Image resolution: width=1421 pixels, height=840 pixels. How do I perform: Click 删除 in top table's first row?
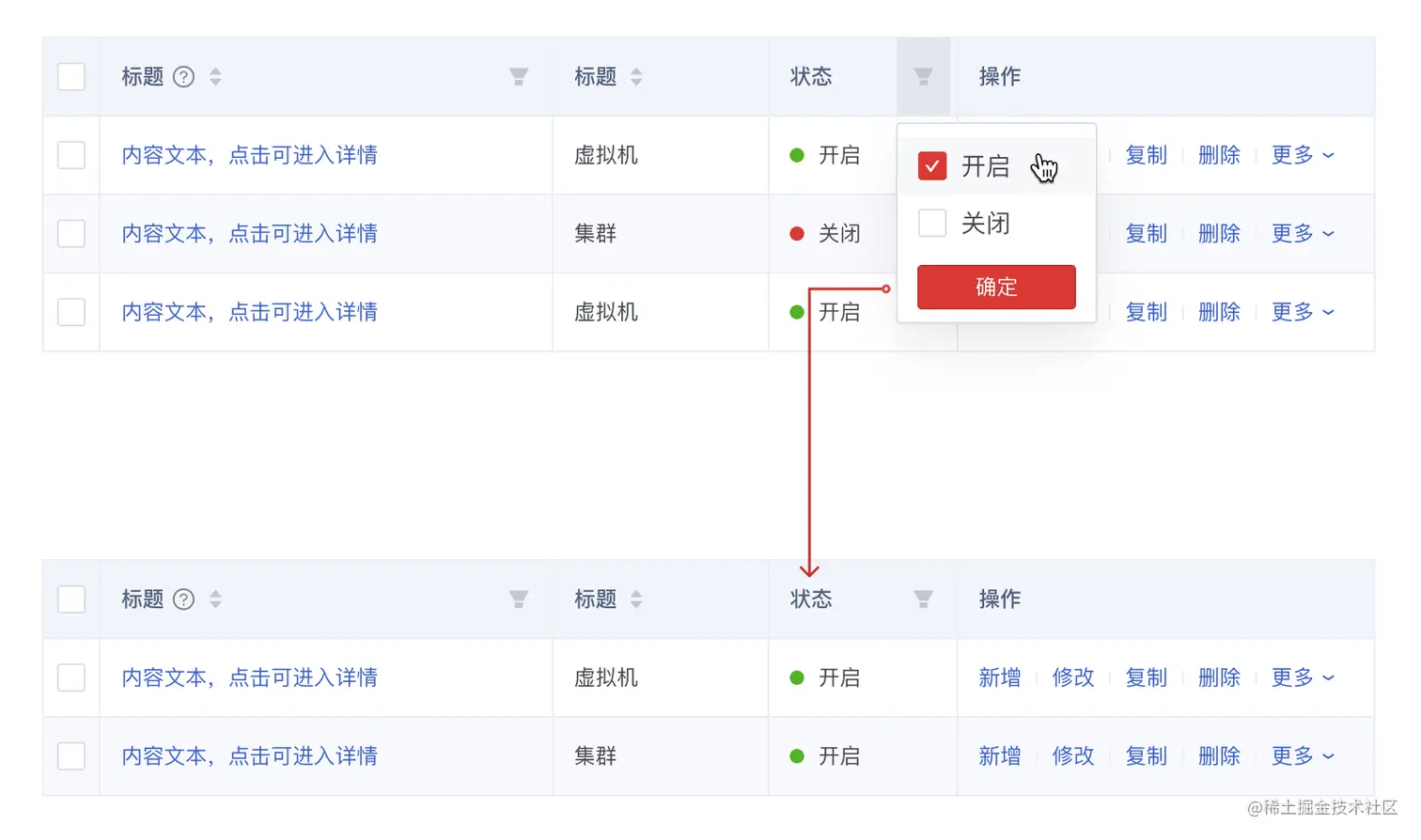click(1220, 155)
